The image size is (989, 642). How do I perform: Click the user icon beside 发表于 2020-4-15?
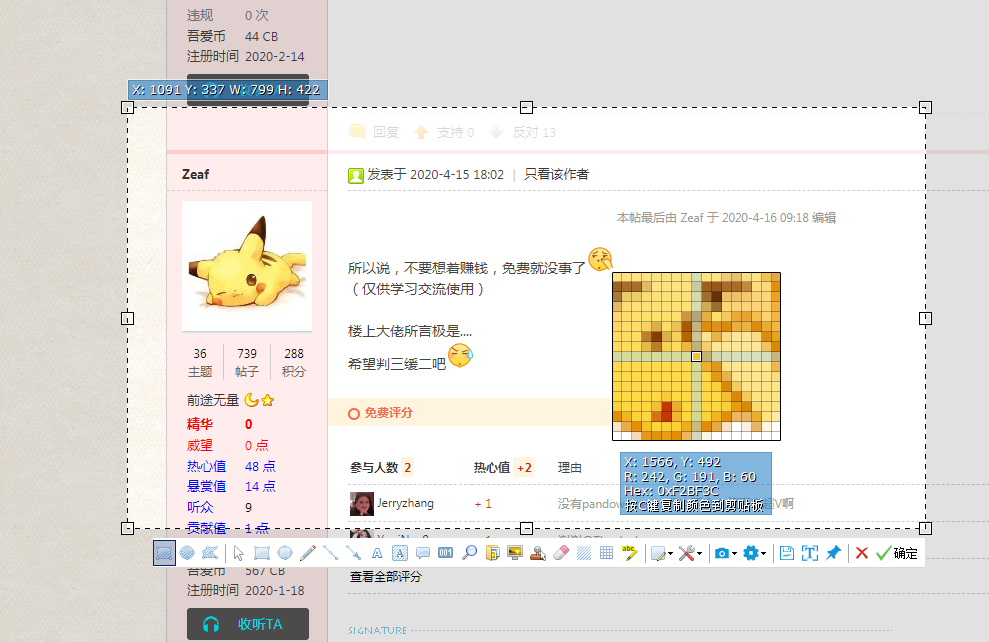pos(356,175)
